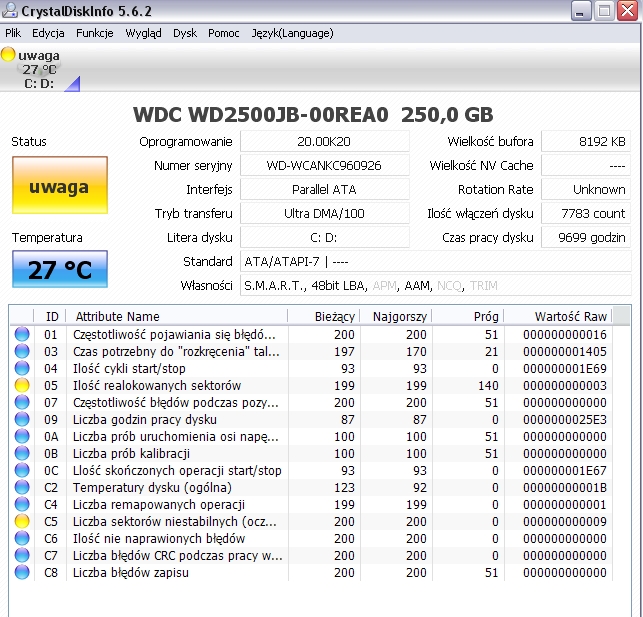This screenshot has width=643, height=617.
Task: Sort by the ID column header
Action: click(52, 316)
